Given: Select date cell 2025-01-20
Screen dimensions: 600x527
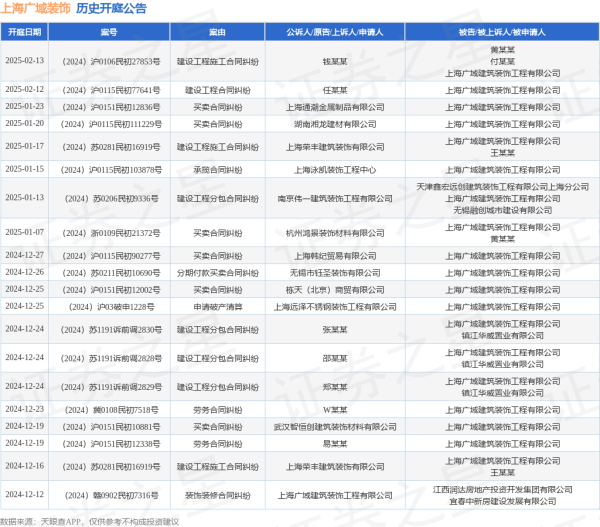Looking at the screenshot, I should (x=24, y=123).
